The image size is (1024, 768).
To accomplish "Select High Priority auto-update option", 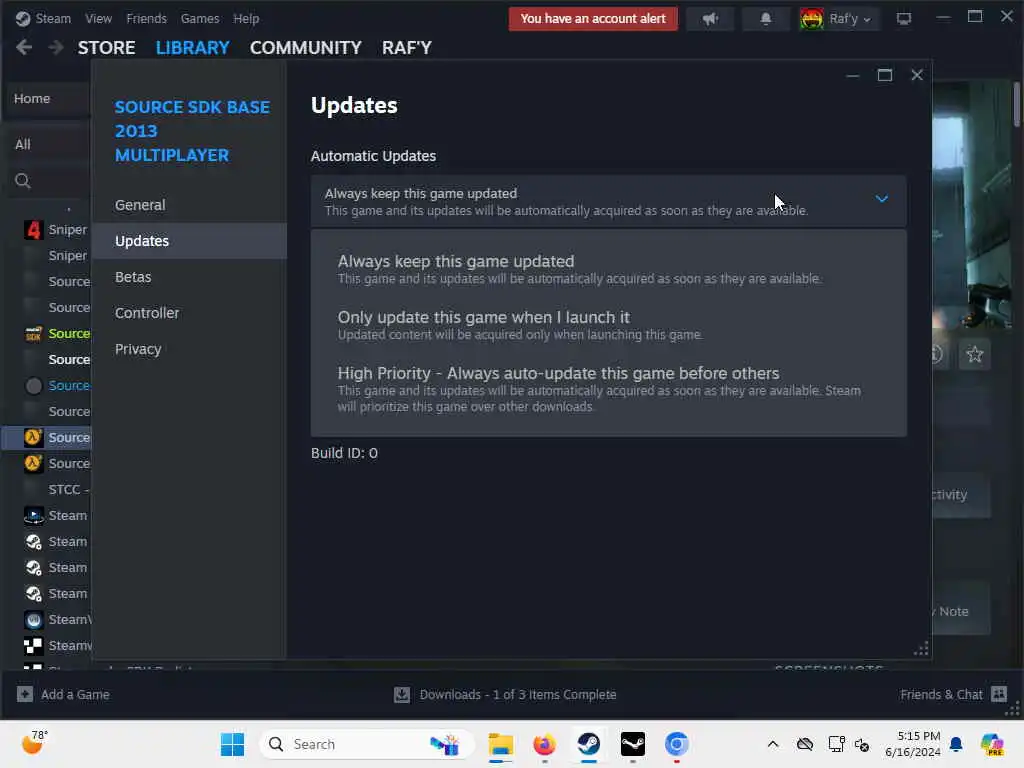I will (609, 389).
